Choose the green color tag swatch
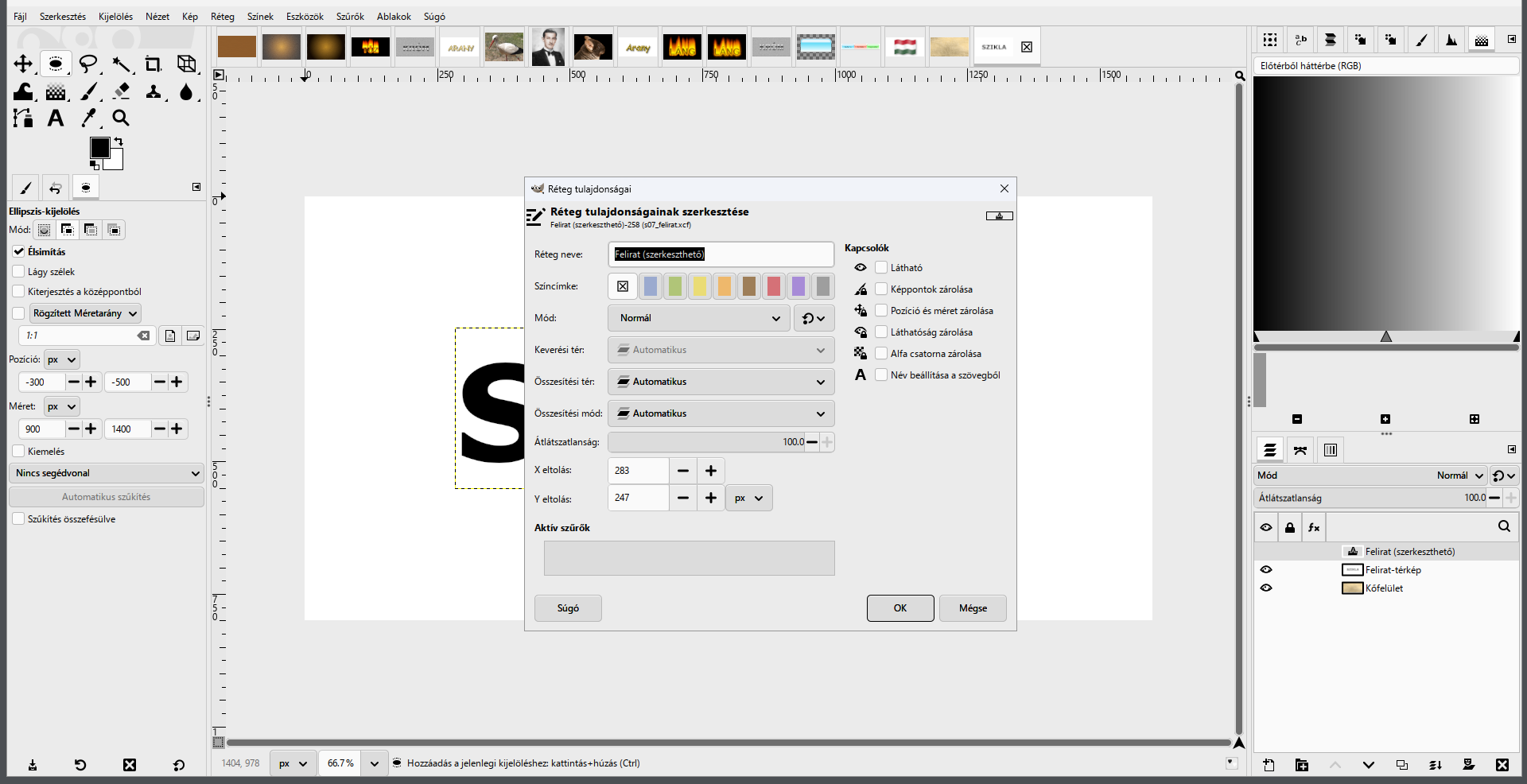Viewport: 1527px width, 784px height. 675,286
